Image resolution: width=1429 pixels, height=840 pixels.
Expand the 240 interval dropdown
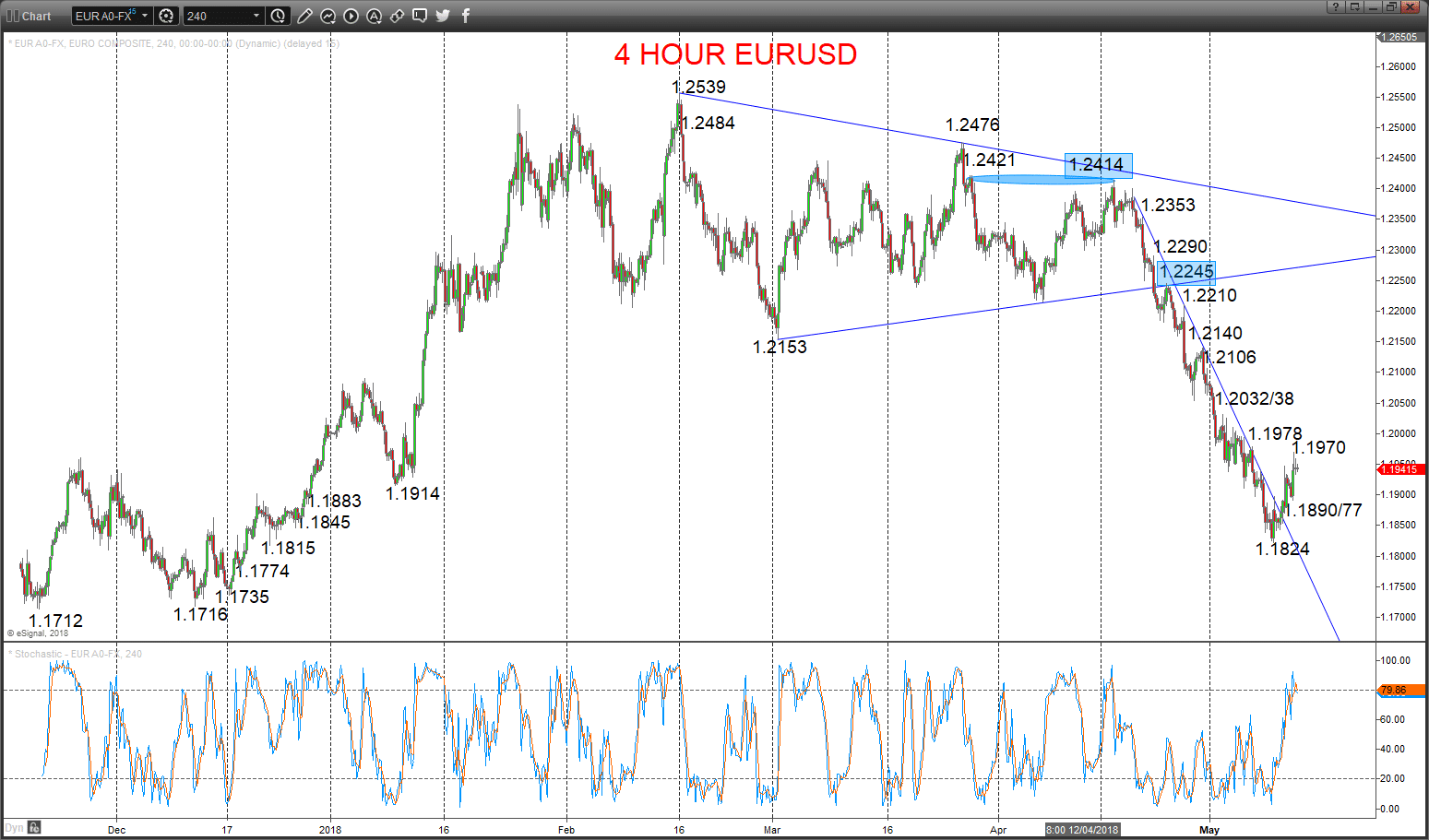pyautogui.click(x=256, y=16)
